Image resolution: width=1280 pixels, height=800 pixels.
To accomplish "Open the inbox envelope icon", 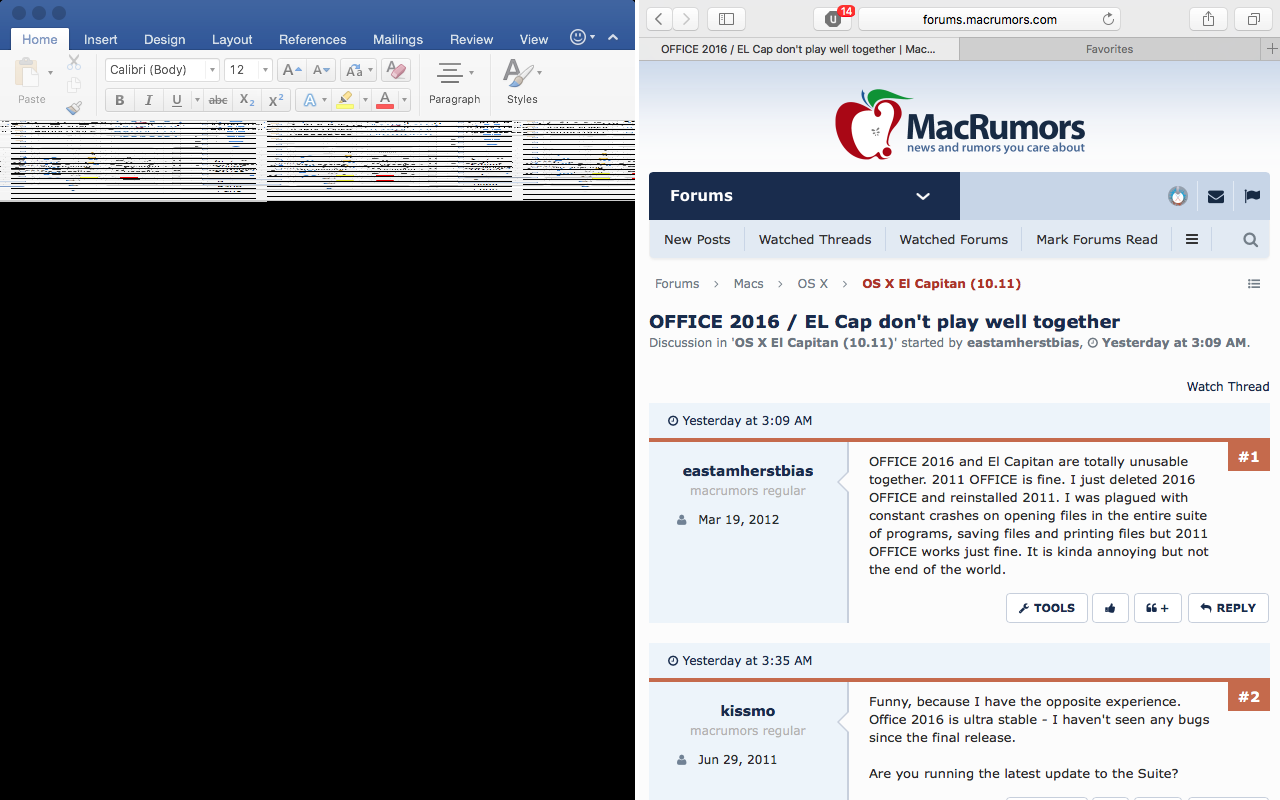I will [1216, 196].
